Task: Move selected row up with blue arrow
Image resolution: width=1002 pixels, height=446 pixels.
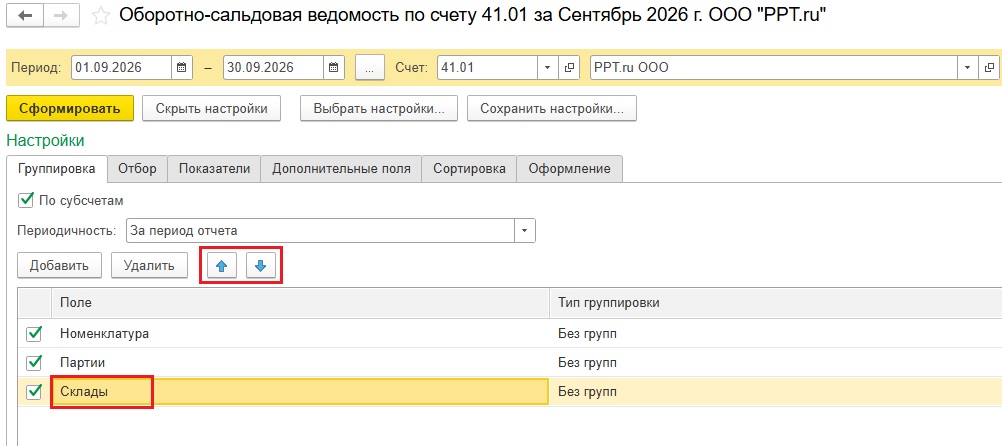Action: 222,266
